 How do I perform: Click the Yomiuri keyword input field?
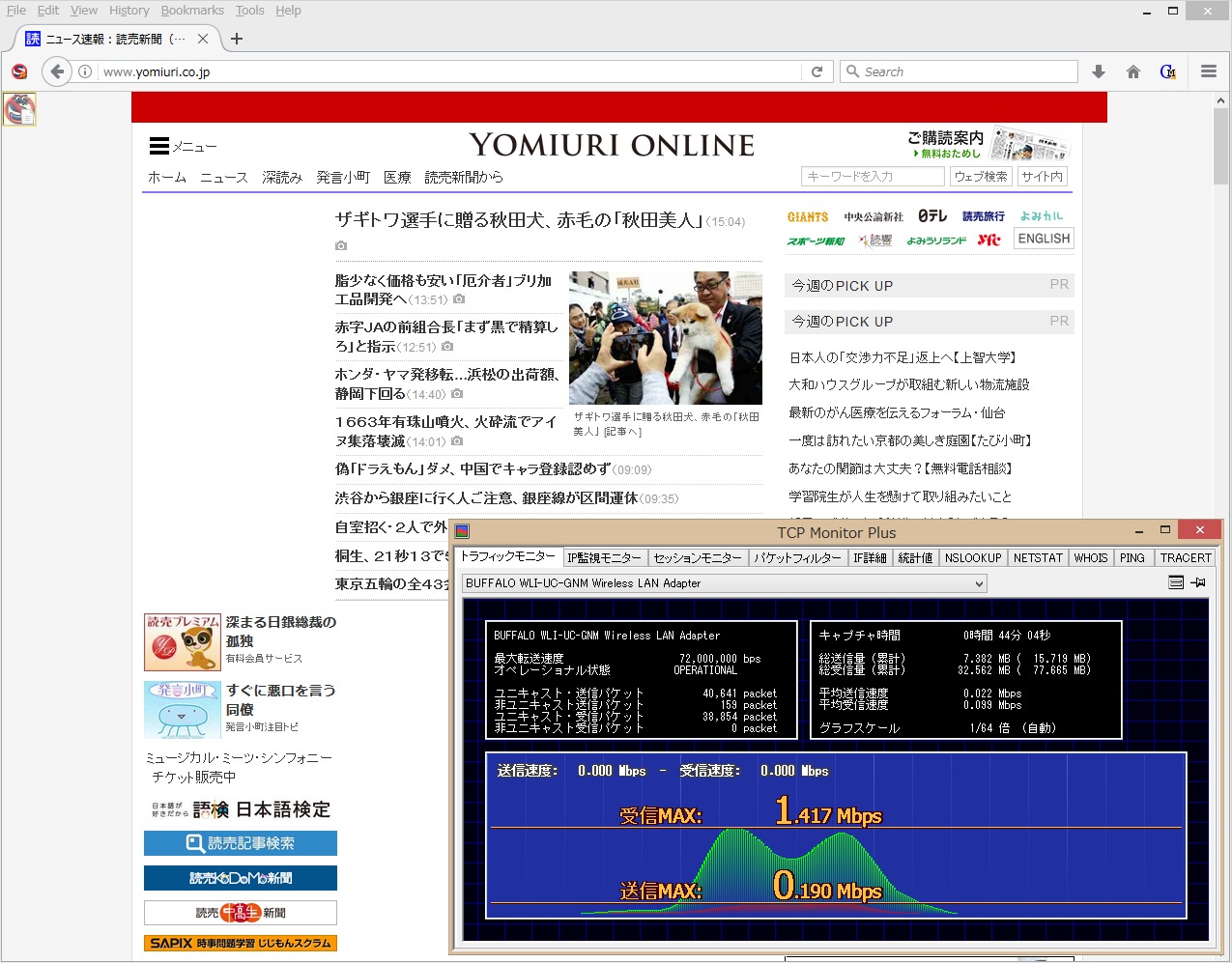click(x=872, y=176)
